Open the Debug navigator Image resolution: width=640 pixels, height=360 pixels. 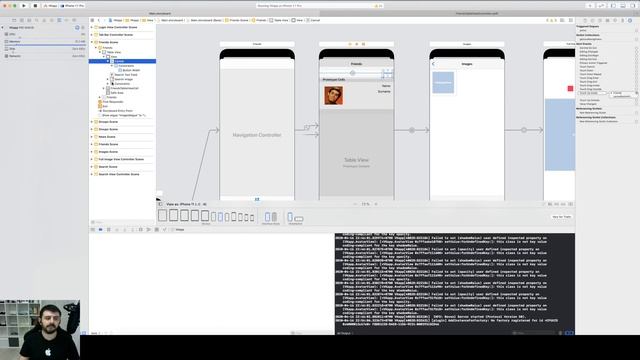[59, 20]
